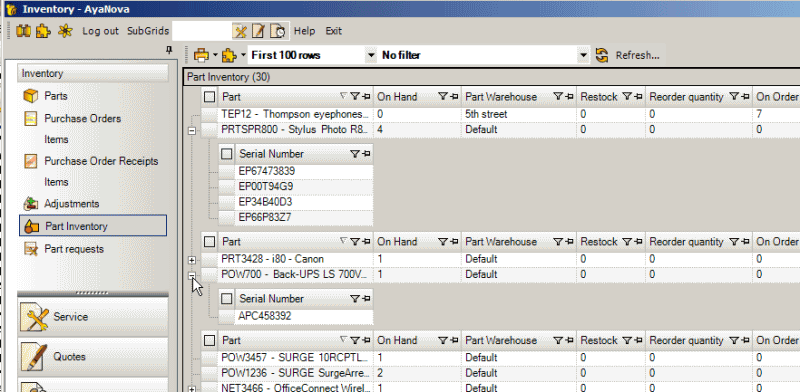This screenshot has width=800, height=392.
Task: Pin the Serial Number column above APC458392
Action: click(366, 299)
